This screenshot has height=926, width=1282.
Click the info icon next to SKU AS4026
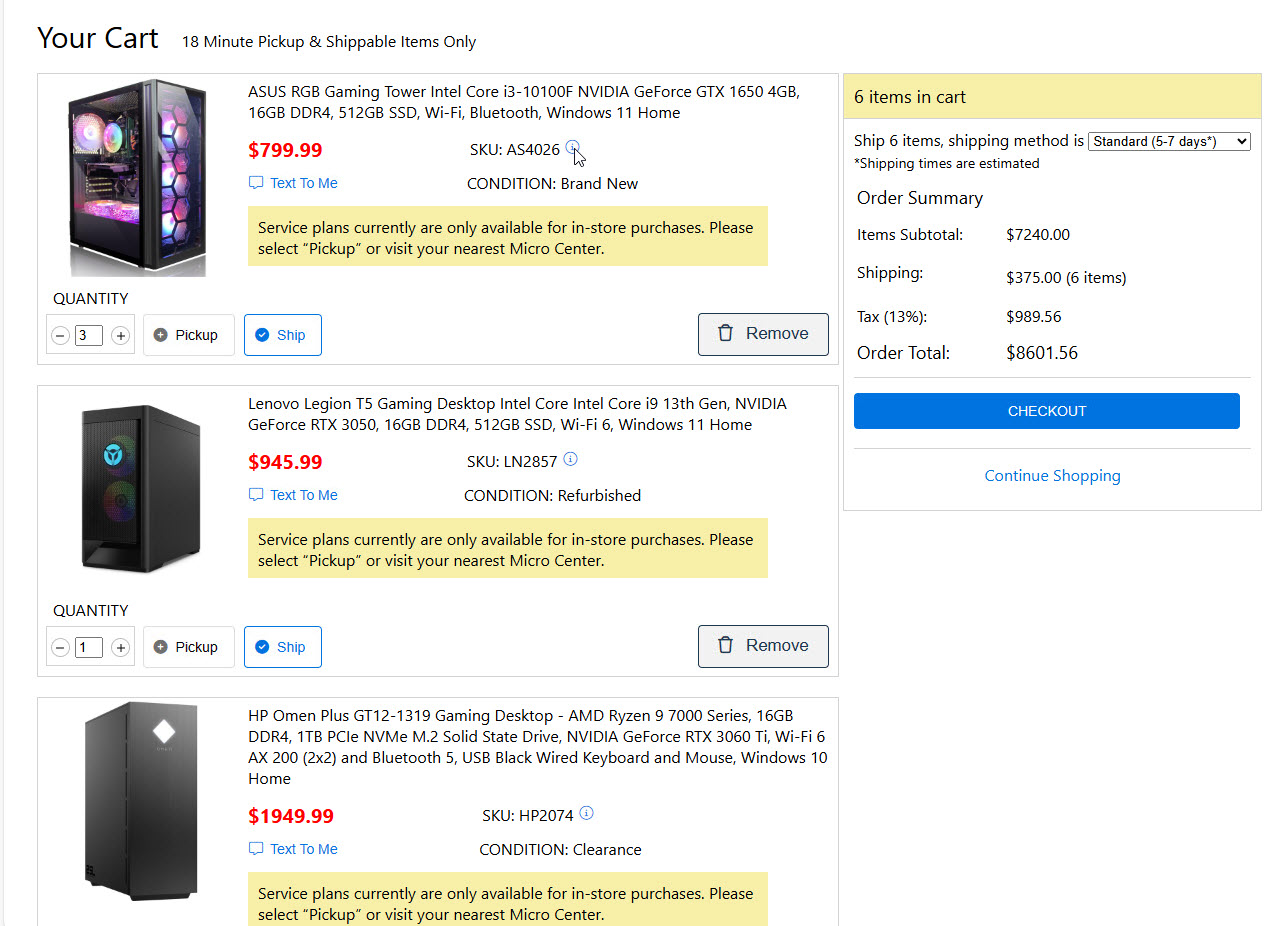(572, 148)
